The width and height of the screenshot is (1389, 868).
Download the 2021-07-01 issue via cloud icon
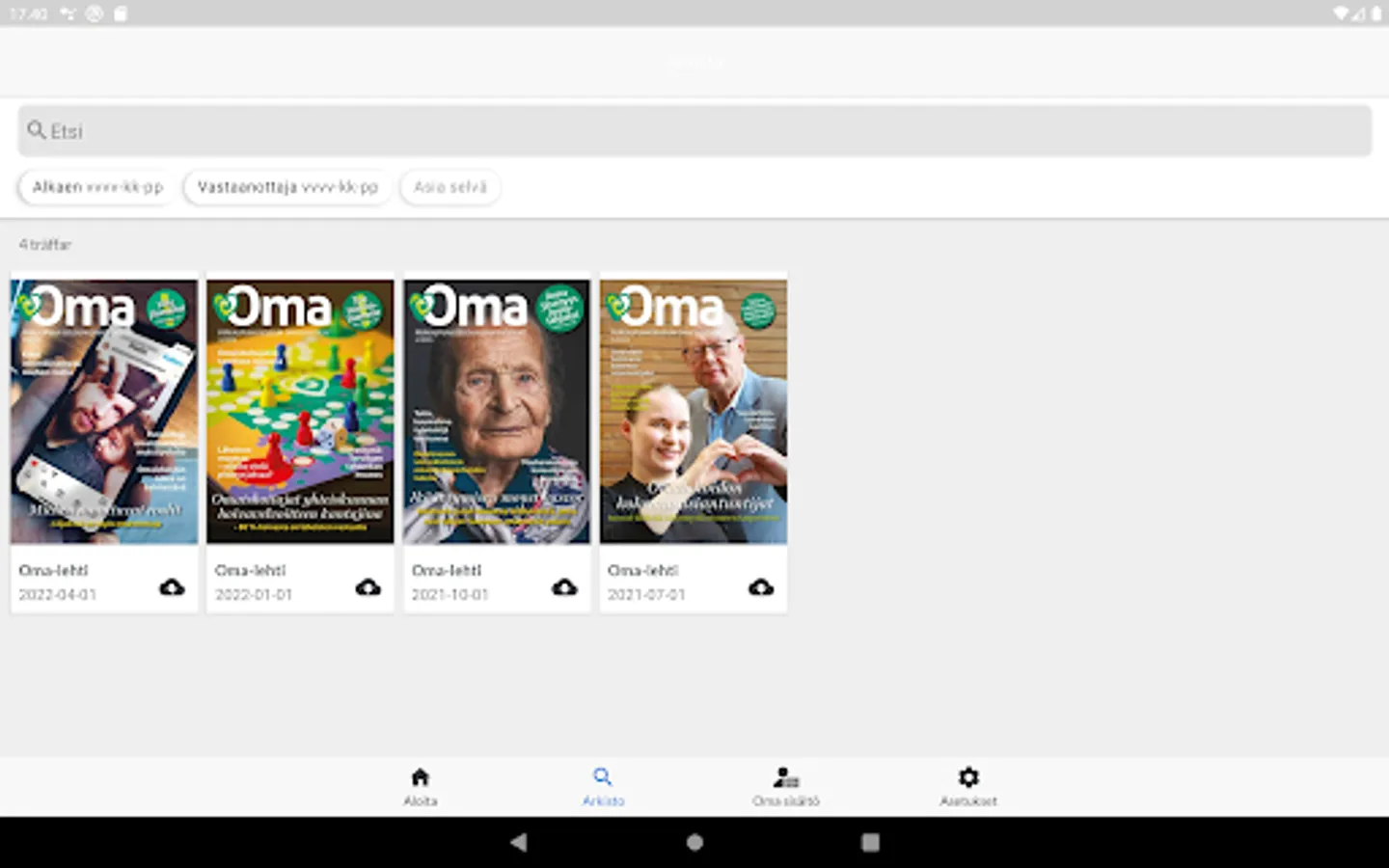[761, 586]
